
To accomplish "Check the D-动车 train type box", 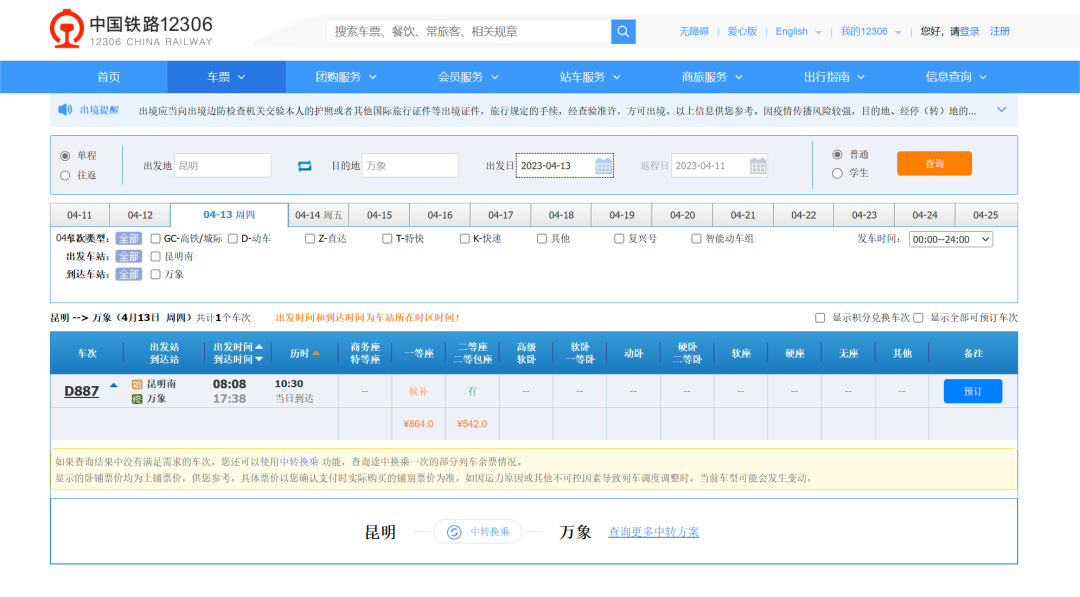I will coord(233,239).
